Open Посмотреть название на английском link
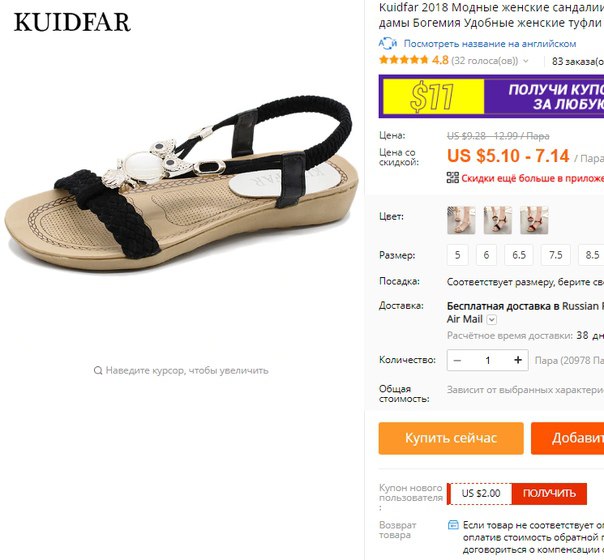The width and height of the screenshot is (604, 560). (x=490, y=44)
